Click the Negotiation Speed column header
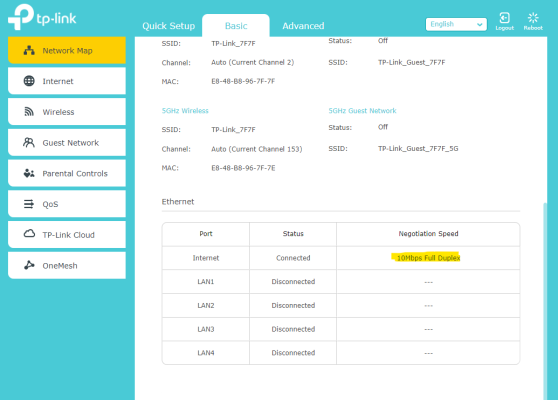Viewport: 558px width, 400px height. [x=428, y=234]
